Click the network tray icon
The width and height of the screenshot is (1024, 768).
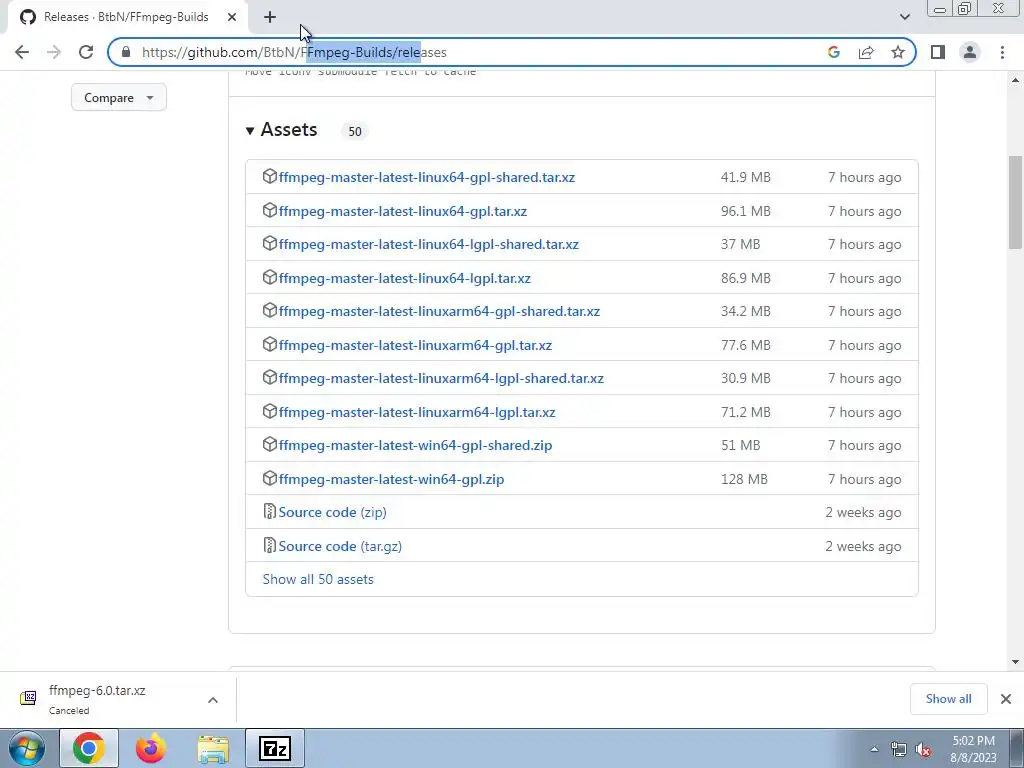899,750
